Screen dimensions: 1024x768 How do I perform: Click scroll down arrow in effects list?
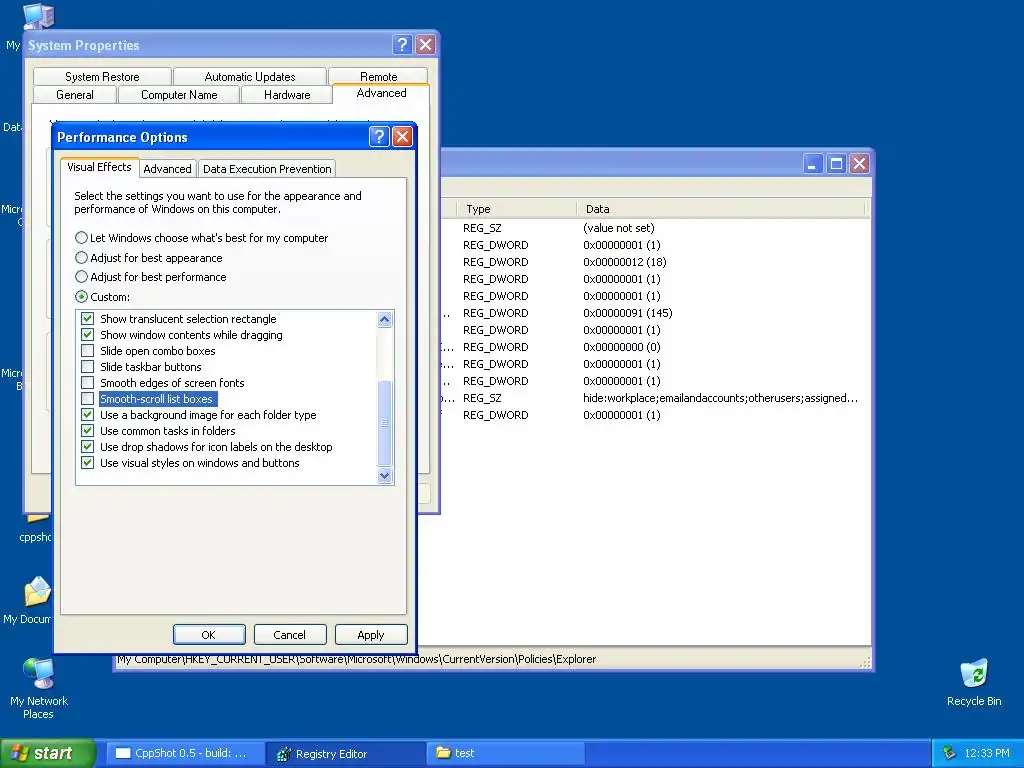[385, 475]
